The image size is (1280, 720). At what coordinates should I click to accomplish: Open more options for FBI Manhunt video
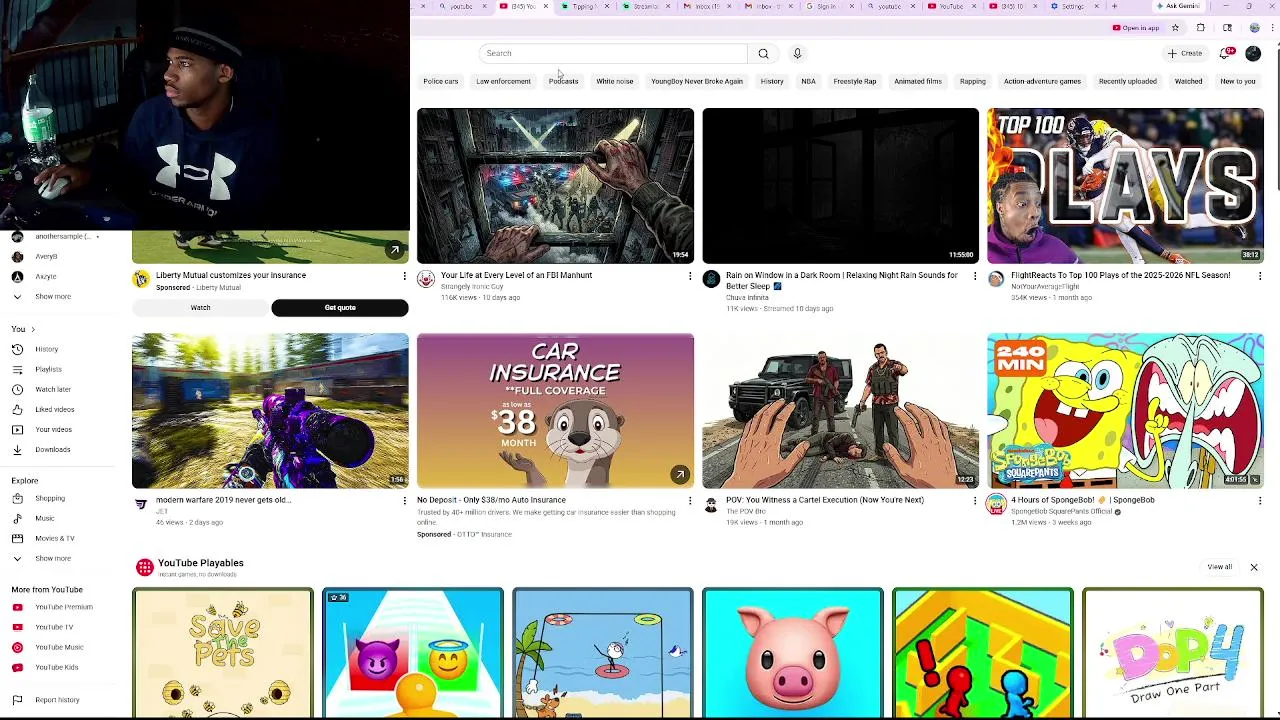(689, 276)
